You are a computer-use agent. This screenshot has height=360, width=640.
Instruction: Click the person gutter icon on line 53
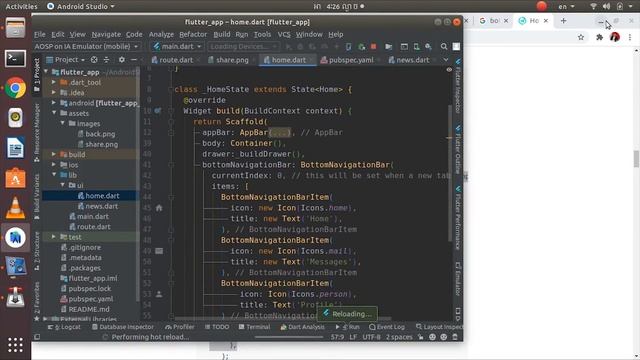pos(159,294)
